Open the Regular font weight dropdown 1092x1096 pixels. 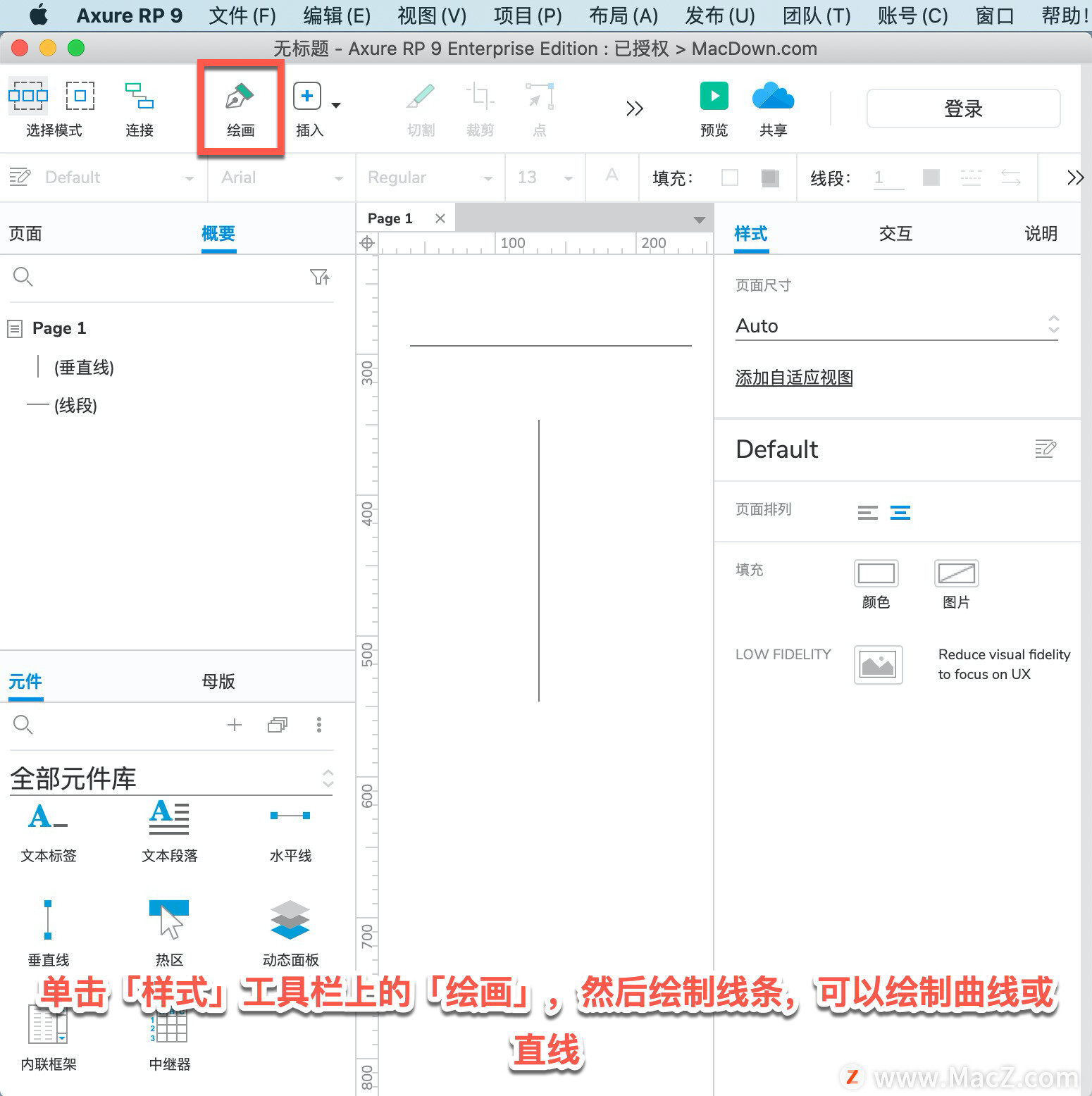pyautogui.click(x=430, y=178)
